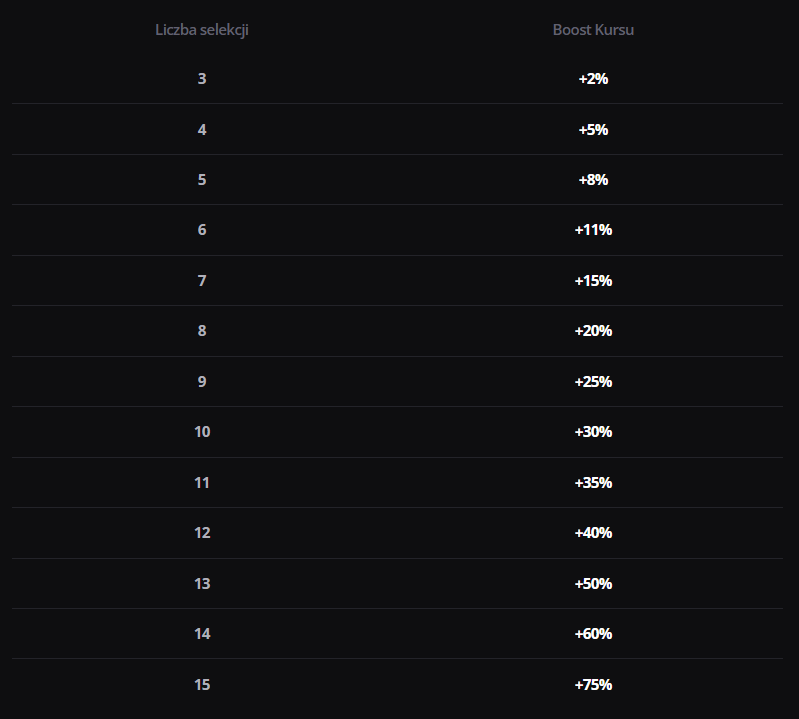Click the +11% boost entry

coord(593,230)
